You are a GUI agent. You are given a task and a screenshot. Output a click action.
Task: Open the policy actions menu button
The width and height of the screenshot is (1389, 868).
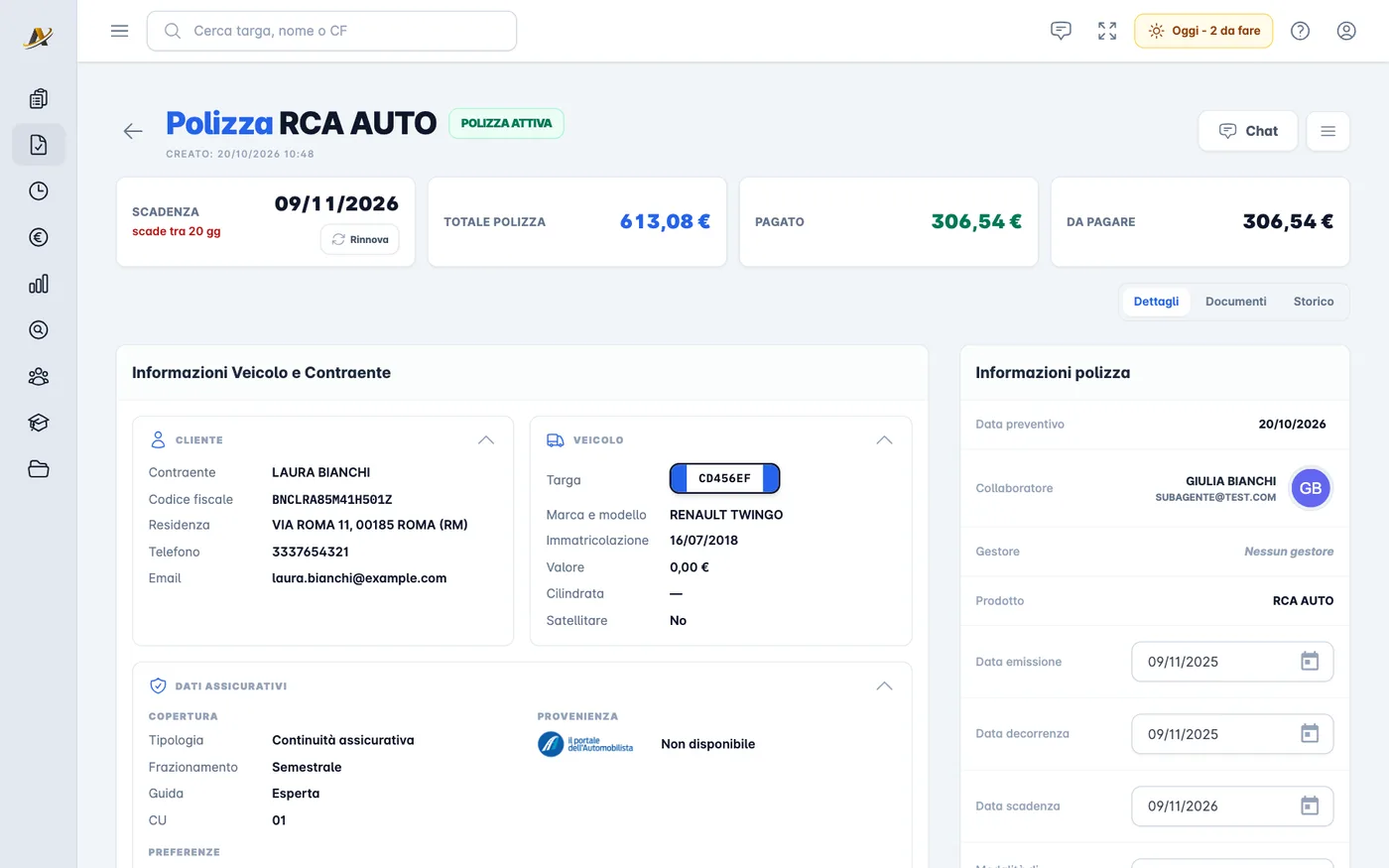(x=1327, y=131)
